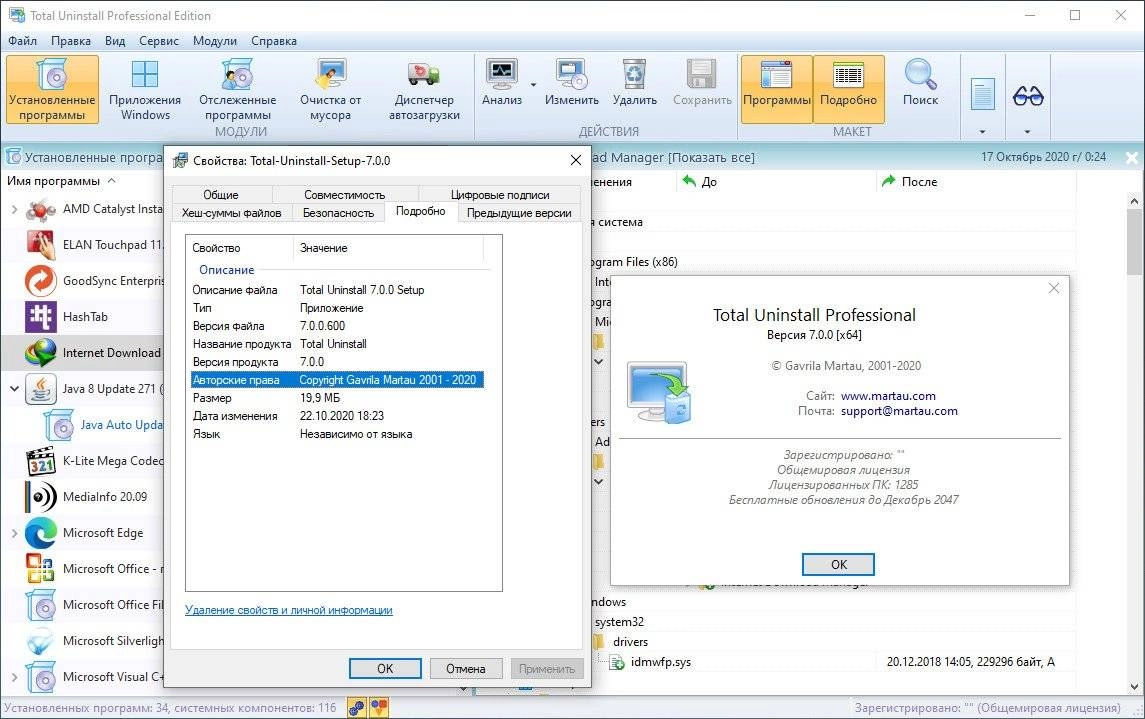
Task: Select the idmwfp.sys file entry
Action: [660, 662]
